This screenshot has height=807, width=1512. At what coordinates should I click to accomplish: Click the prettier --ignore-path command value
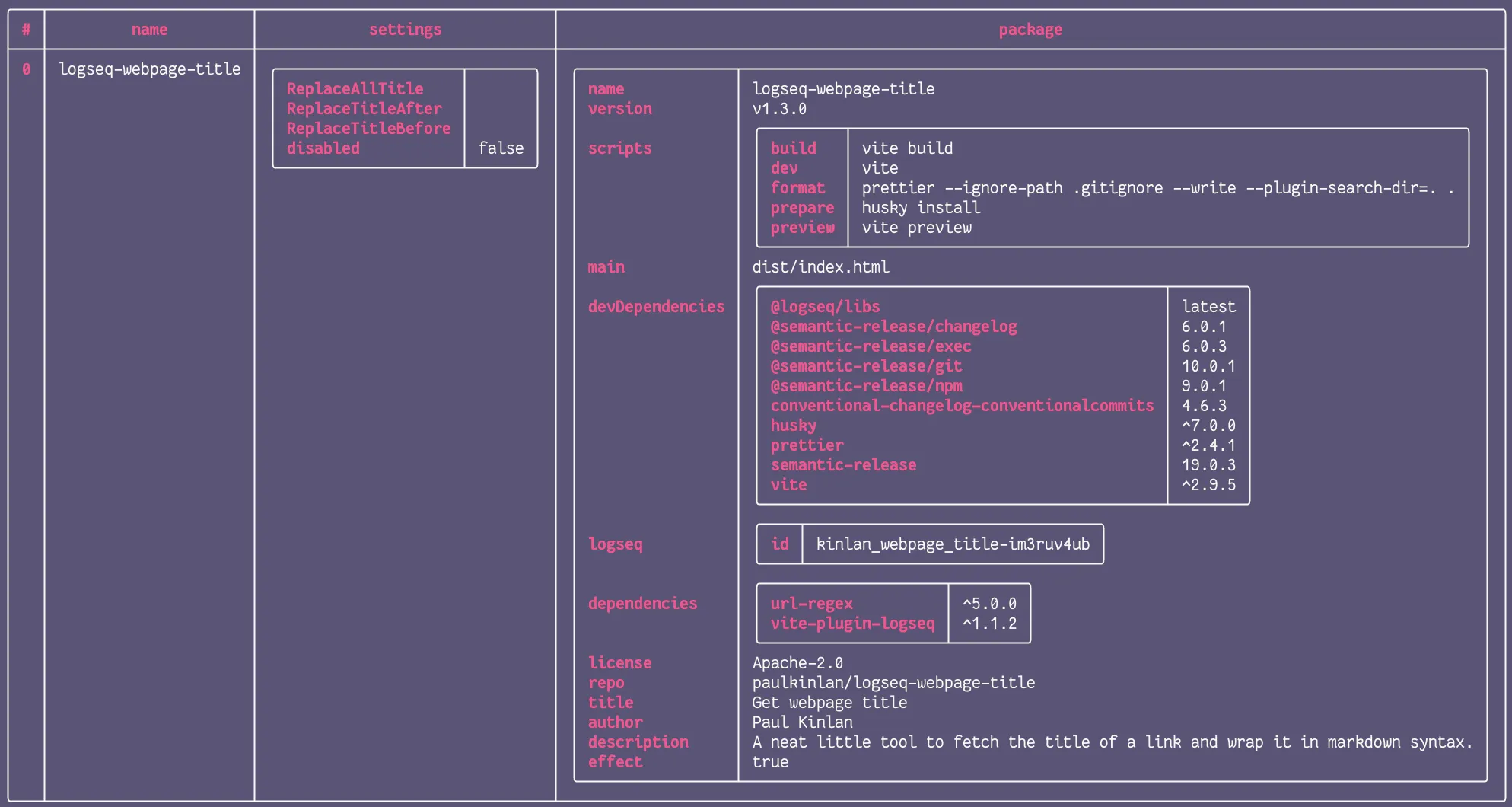click(x=1157, y=188)
